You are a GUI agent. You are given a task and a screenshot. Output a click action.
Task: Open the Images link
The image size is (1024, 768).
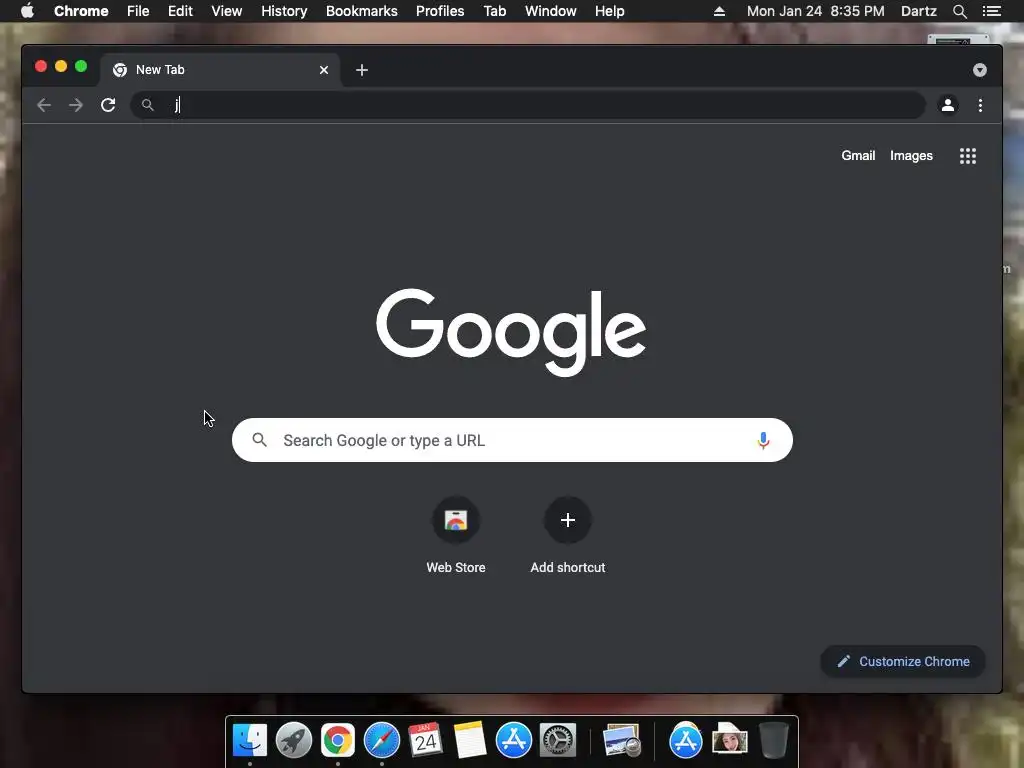click(911, 155)
